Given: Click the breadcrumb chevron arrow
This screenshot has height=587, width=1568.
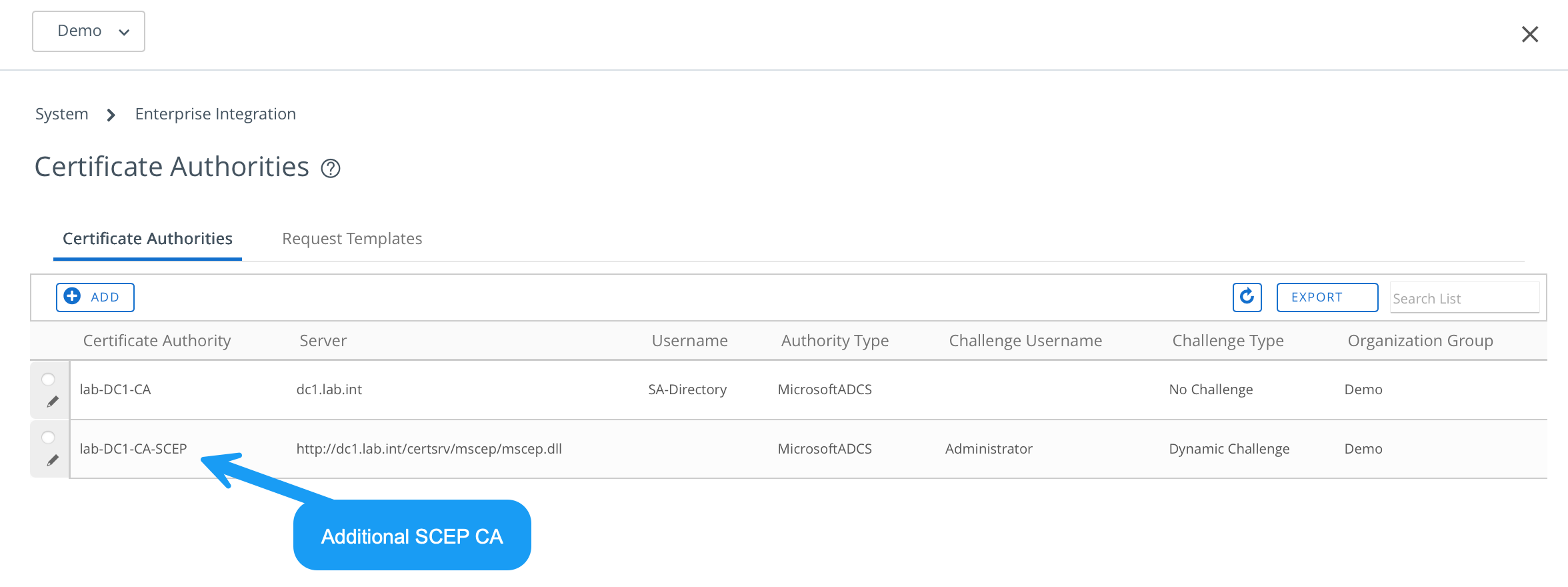Looking at the screenshot, I should tap(111, 115).
